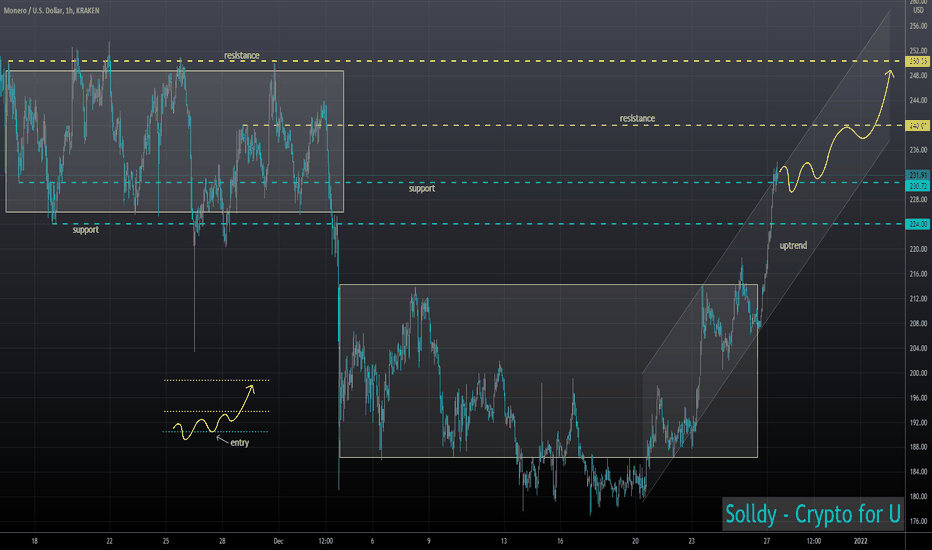932x550 pixels.
Task: Click date 28 on the time axis
Action: (x=222, y=541)
